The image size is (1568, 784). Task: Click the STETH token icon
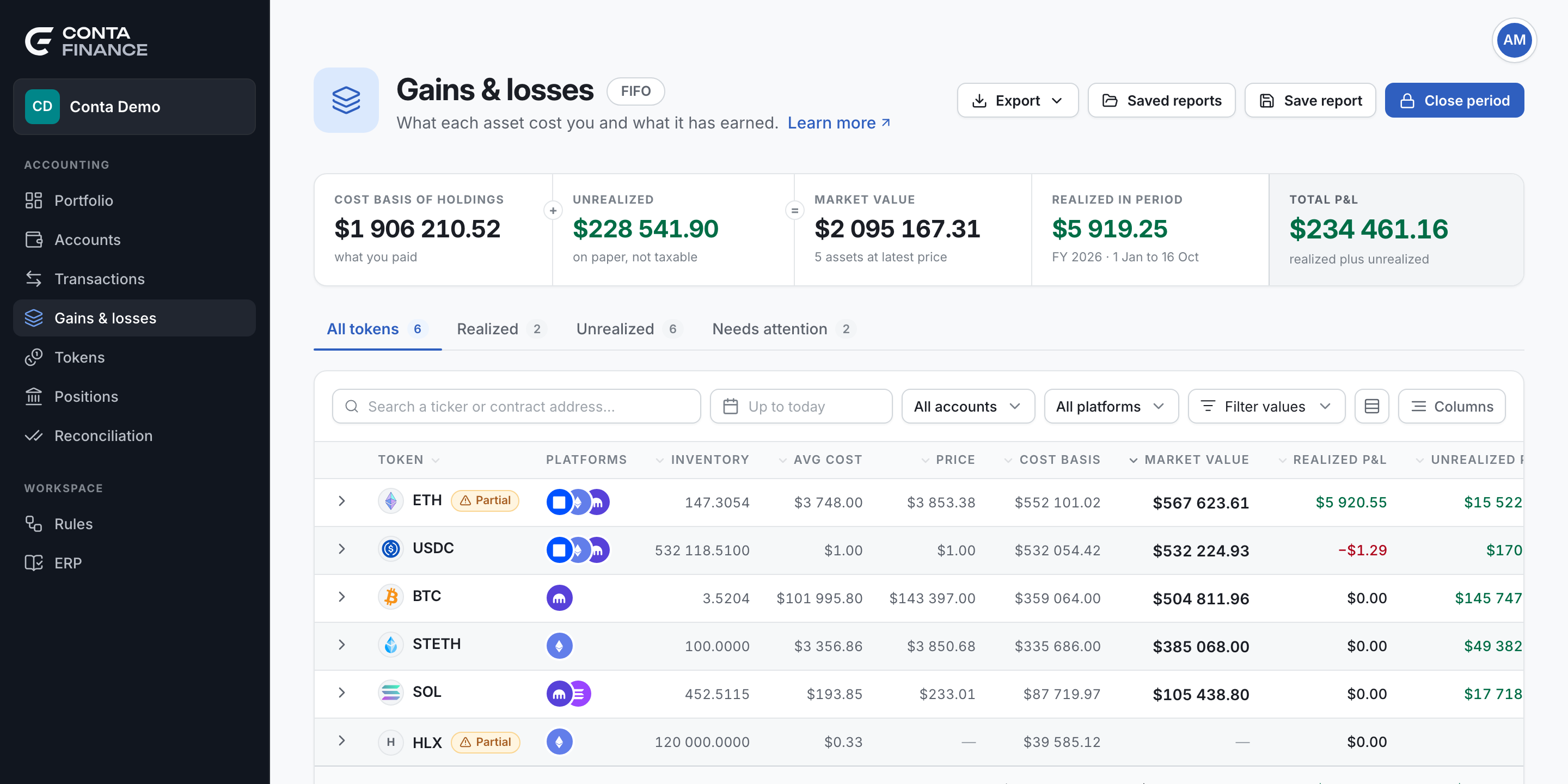391,645
